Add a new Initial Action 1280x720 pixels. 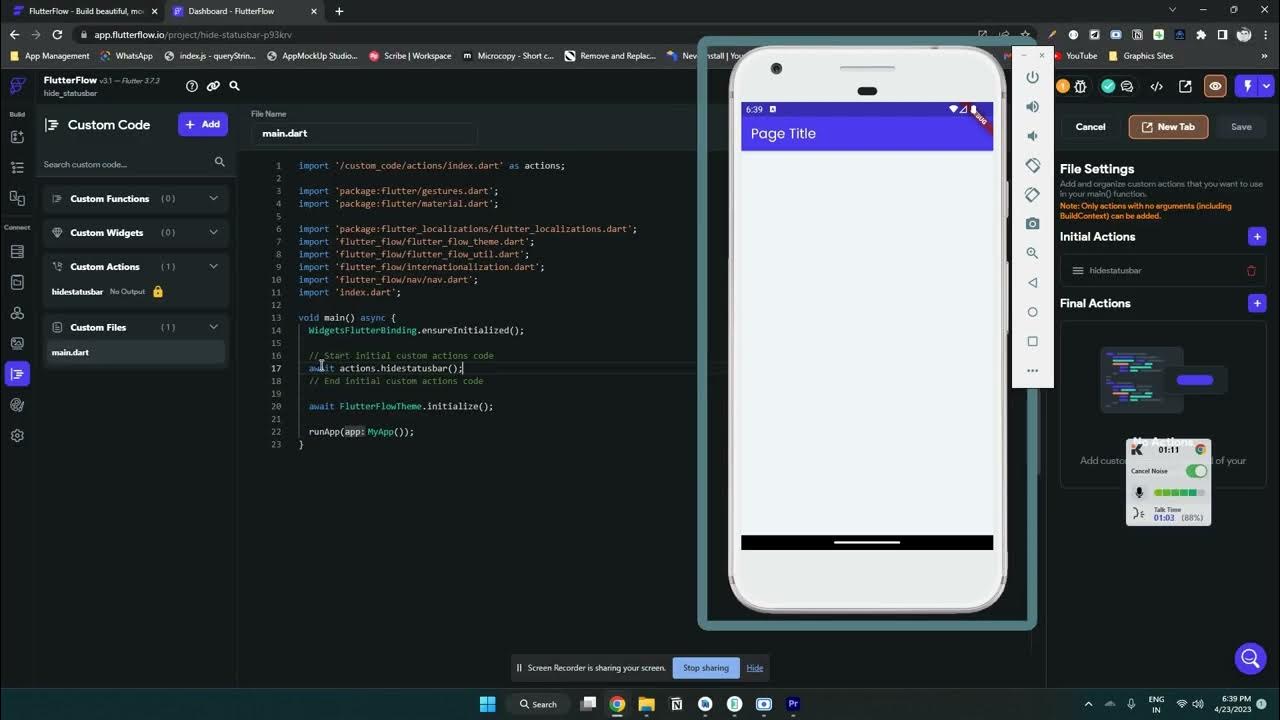(x=1257, y=237)
